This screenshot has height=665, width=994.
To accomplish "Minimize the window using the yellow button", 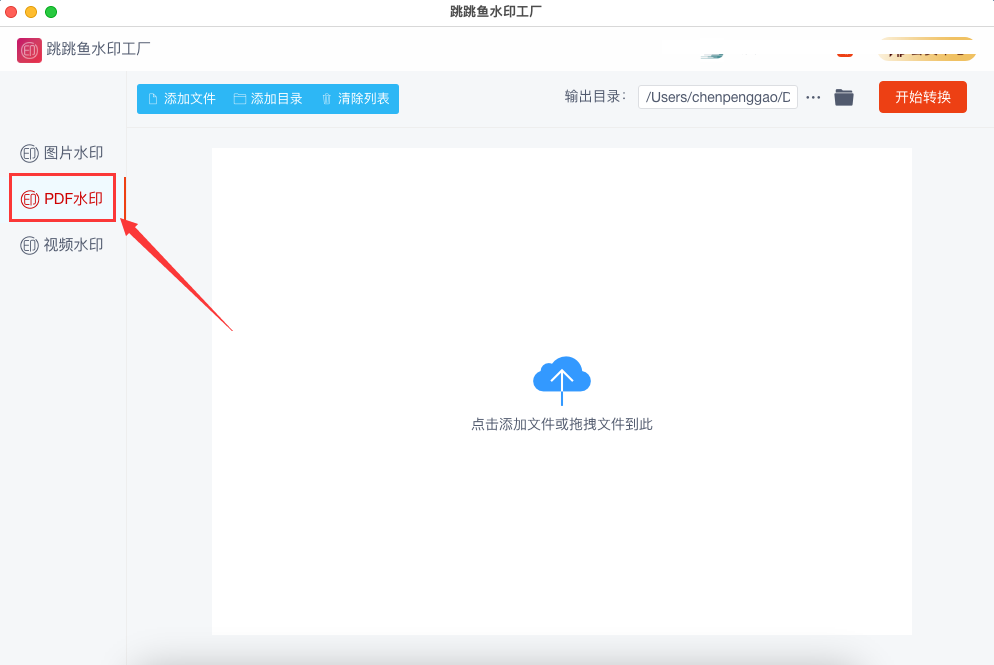I will (31, 12).
